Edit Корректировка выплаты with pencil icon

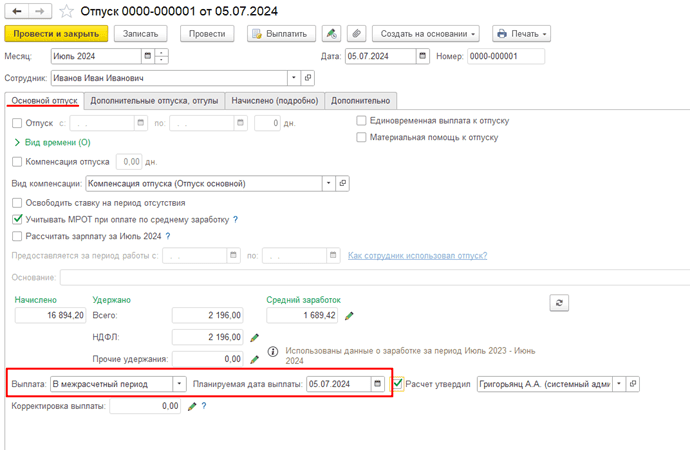(x=192, y=406)
